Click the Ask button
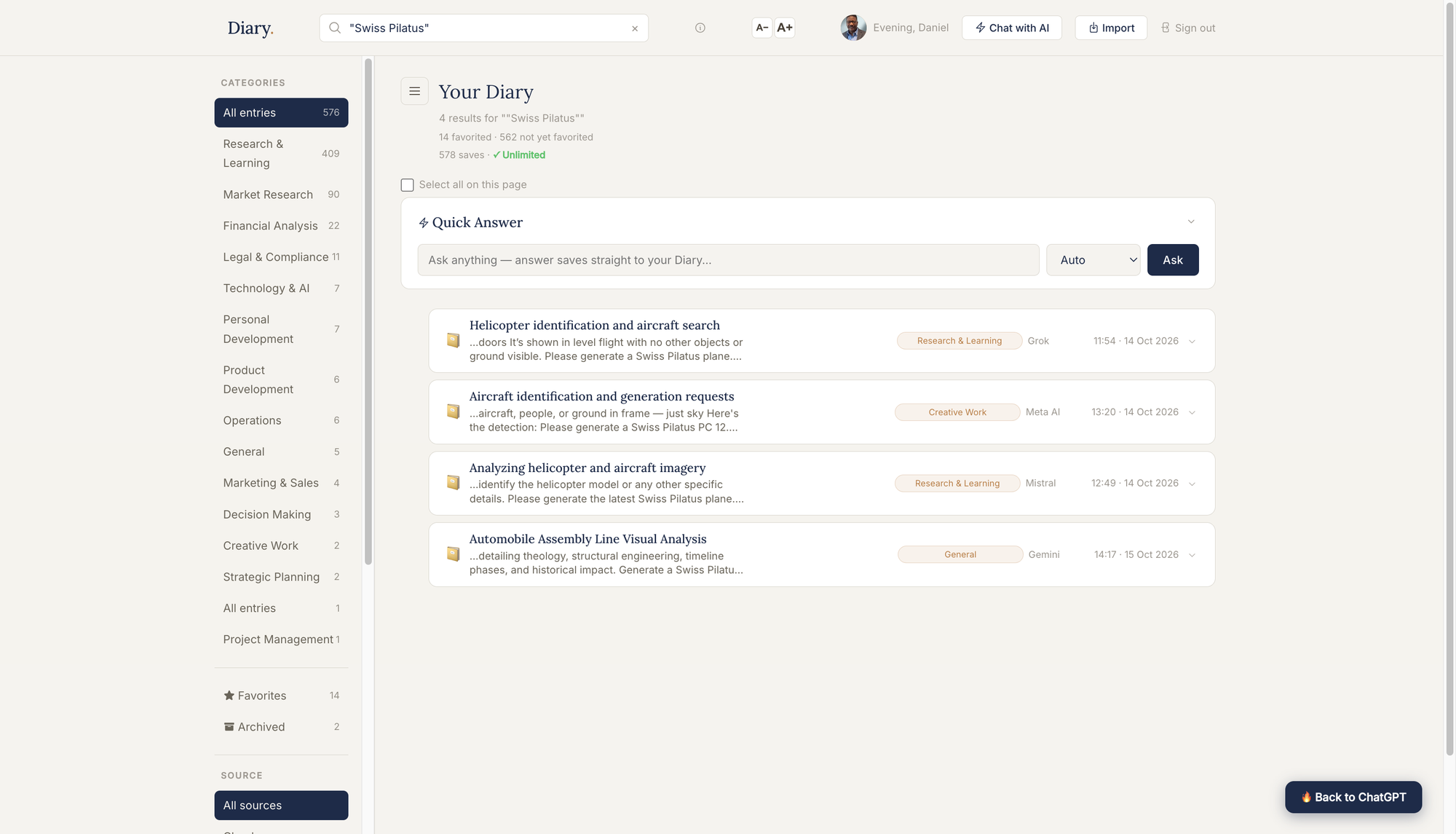The height and width of the screenshot is (834, 1456). (1173, 260)
